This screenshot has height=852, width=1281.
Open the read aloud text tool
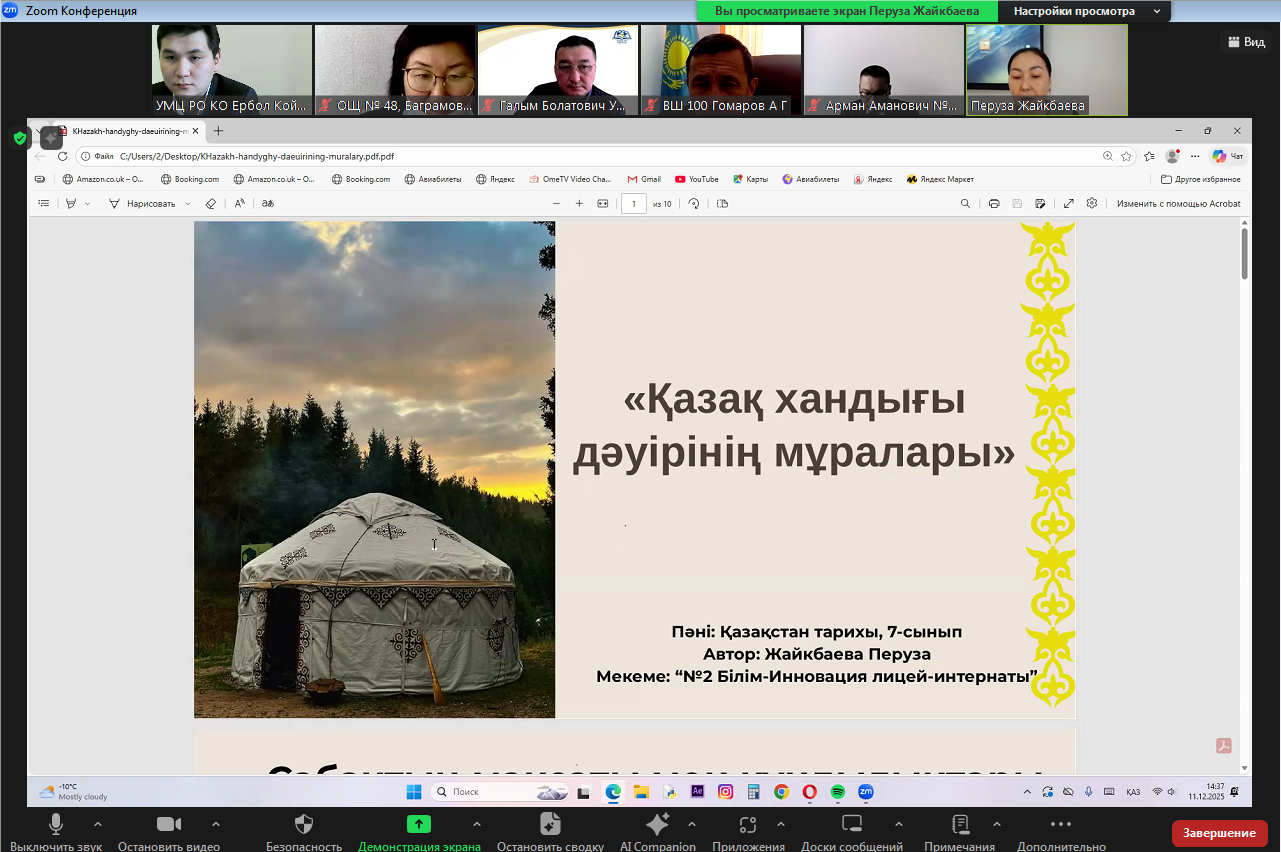pos(238,203)
